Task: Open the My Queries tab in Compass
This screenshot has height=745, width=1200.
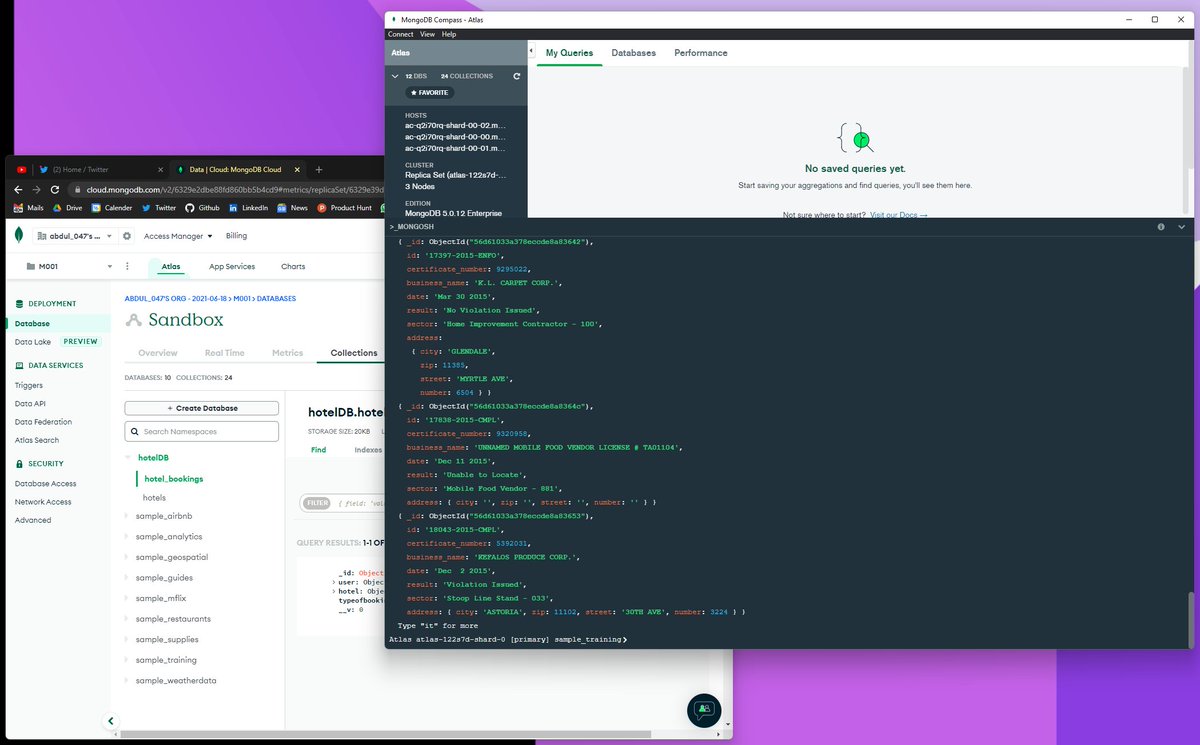Action: [569, 53]
